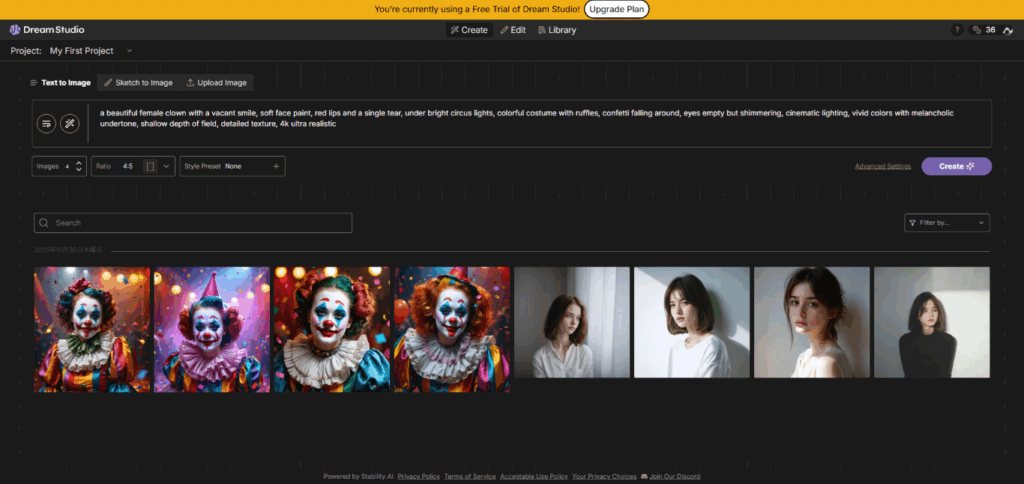Adjust the Images count stepper arrows
The width and height of the screenshot is (1024, 484).
pyautogui.click(x=79, y=166)
